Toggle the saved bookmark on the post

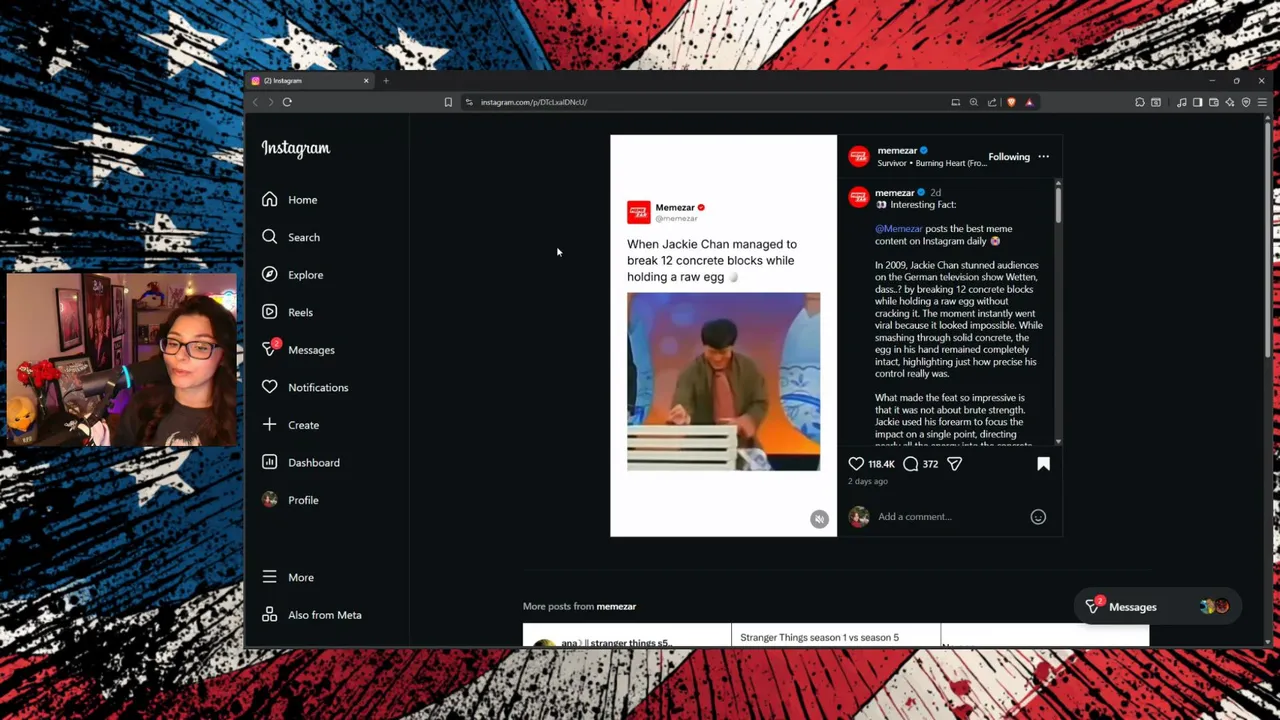[1043, 464]
